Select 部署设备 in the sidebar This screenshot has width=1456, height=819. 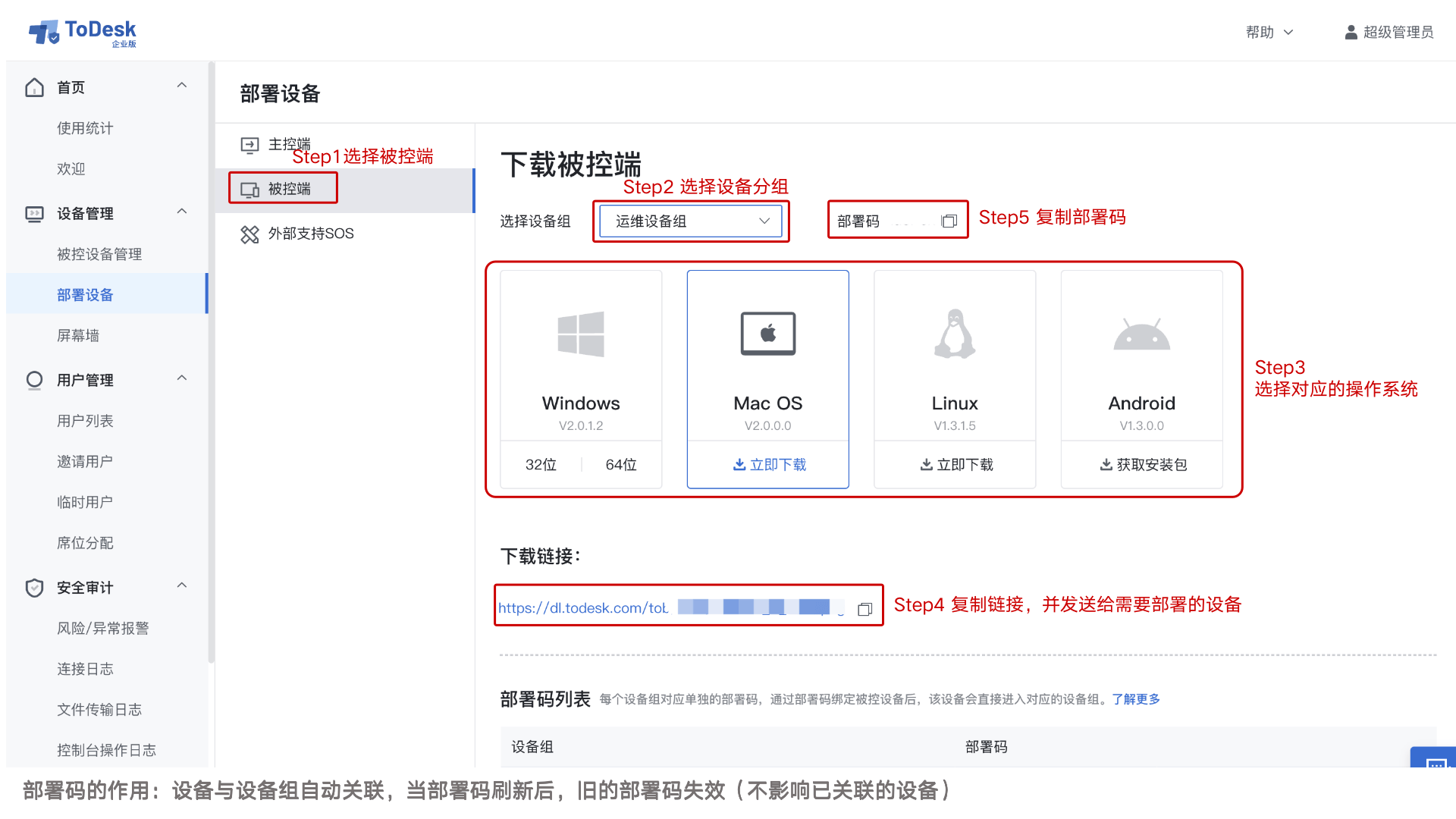107,294
